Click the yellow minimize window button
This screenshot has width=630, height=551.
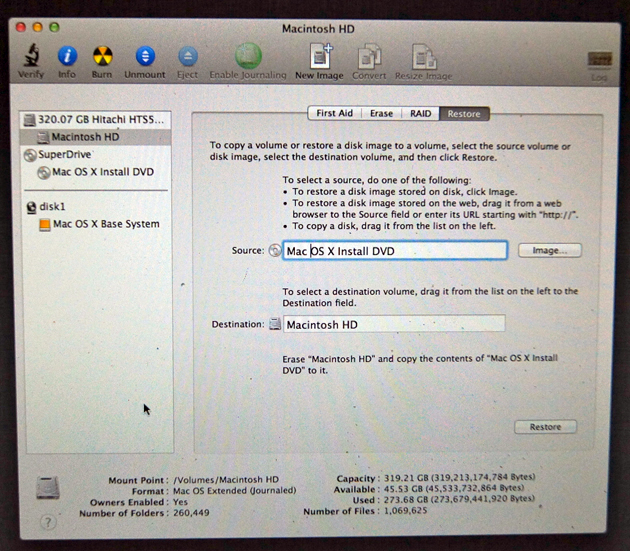click(37, 27)
